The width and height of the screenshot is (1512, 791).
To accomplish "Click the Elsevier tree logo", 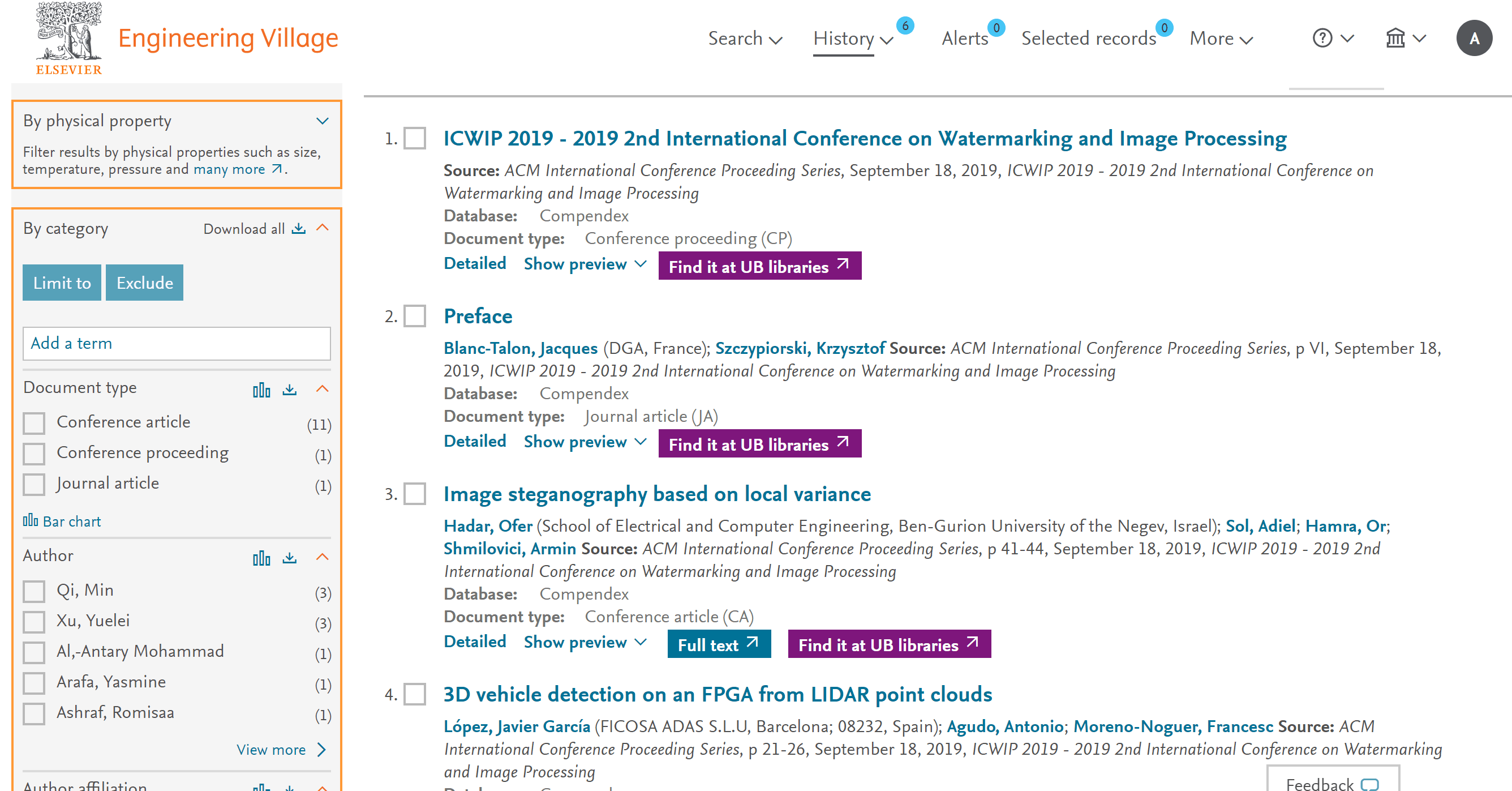I will pyautogui.click(x=68, y=37).
